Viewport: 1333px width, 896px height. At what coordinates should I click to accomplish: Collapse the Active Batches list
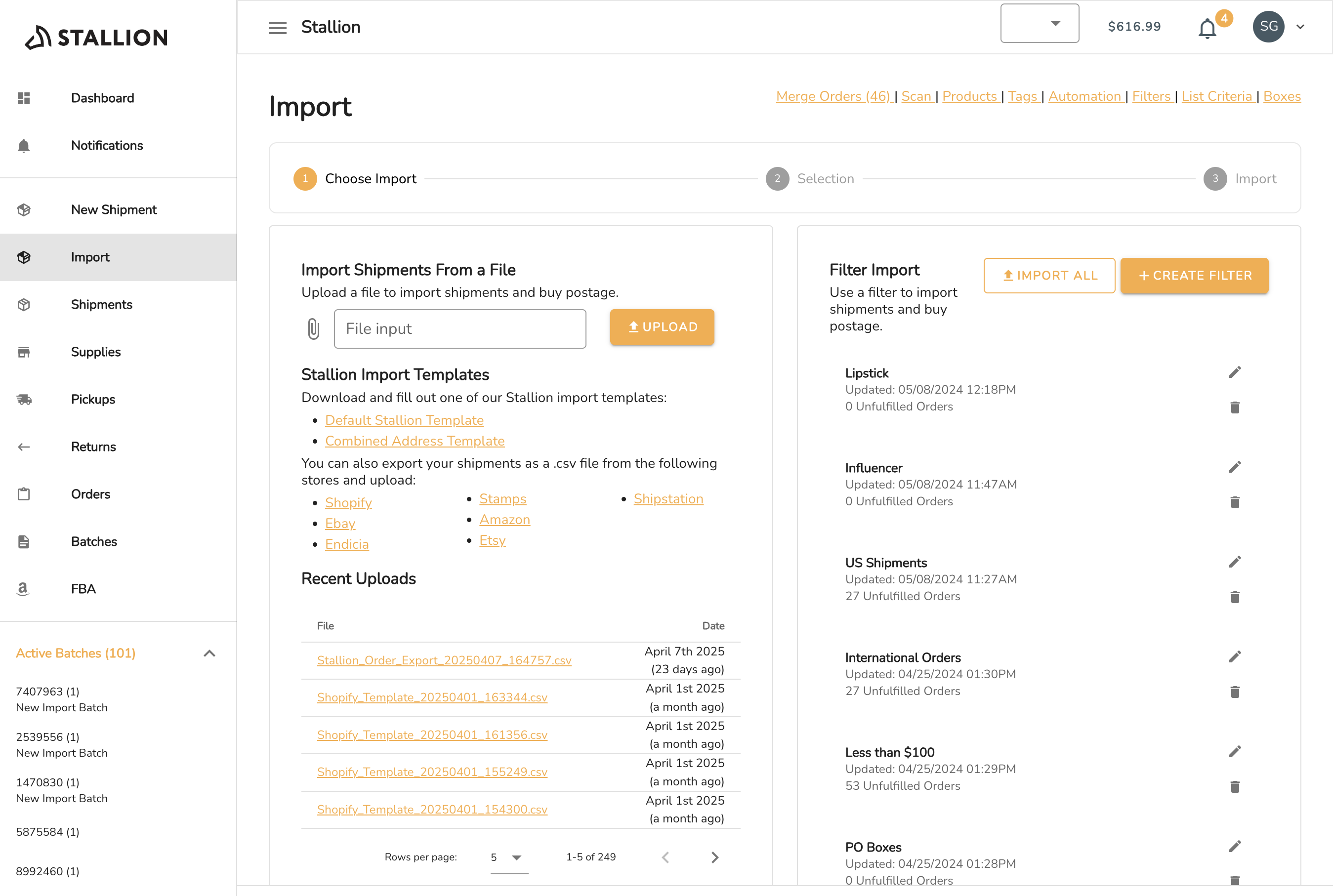click(x=209, y=653)
